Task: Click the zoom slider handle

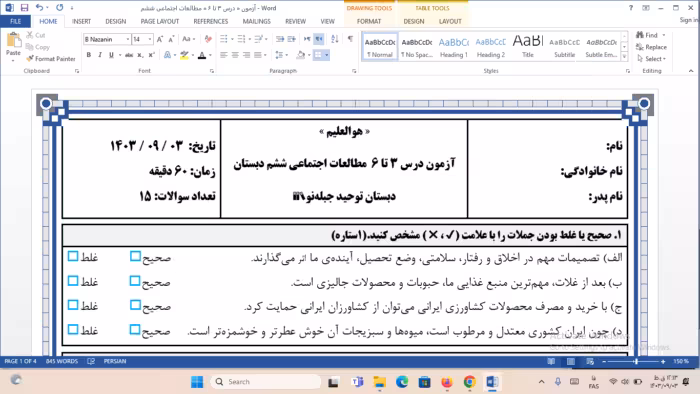Action: pos(636,361)
